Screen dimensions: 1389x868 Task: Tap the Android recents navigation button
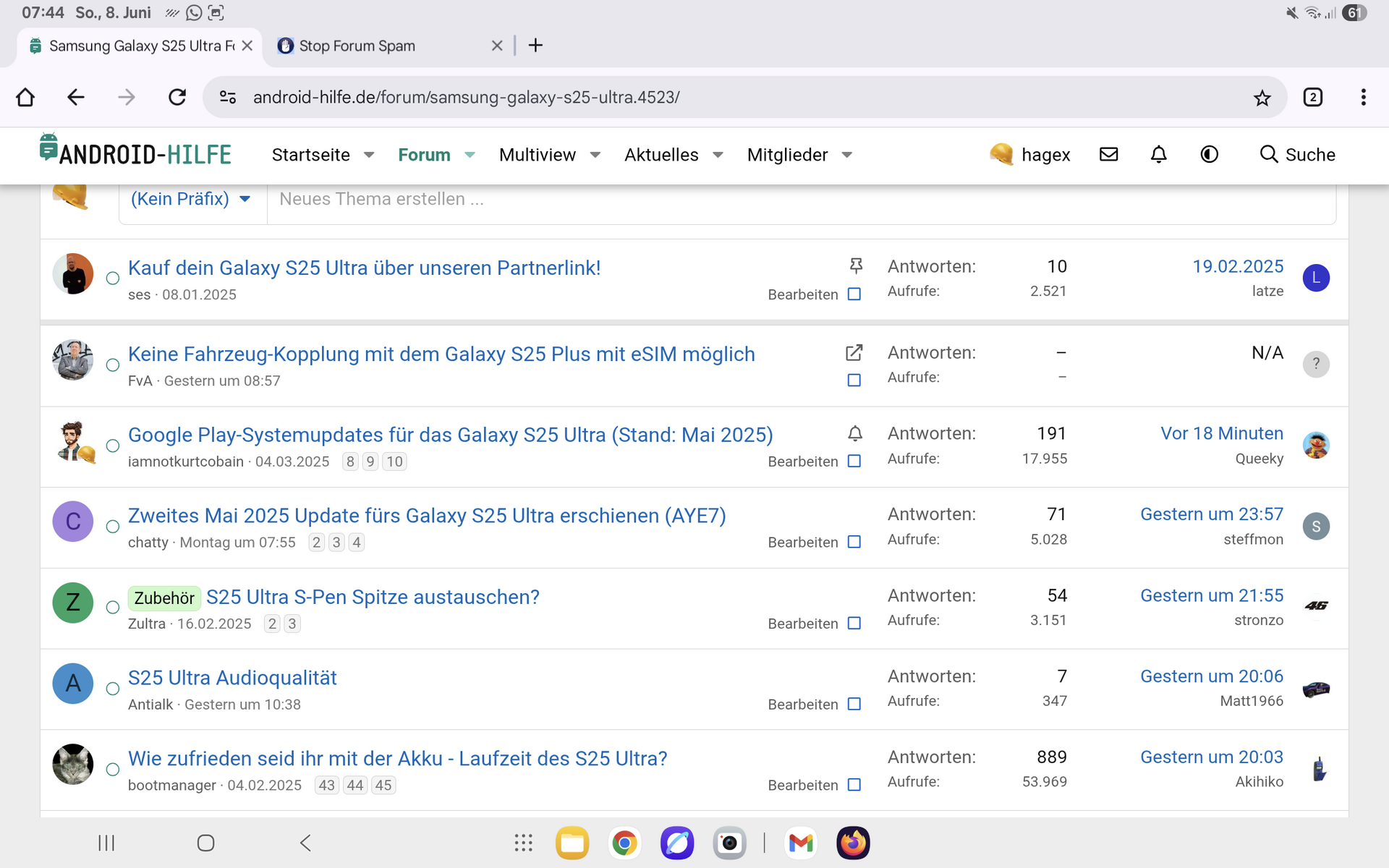click(106, 843)
